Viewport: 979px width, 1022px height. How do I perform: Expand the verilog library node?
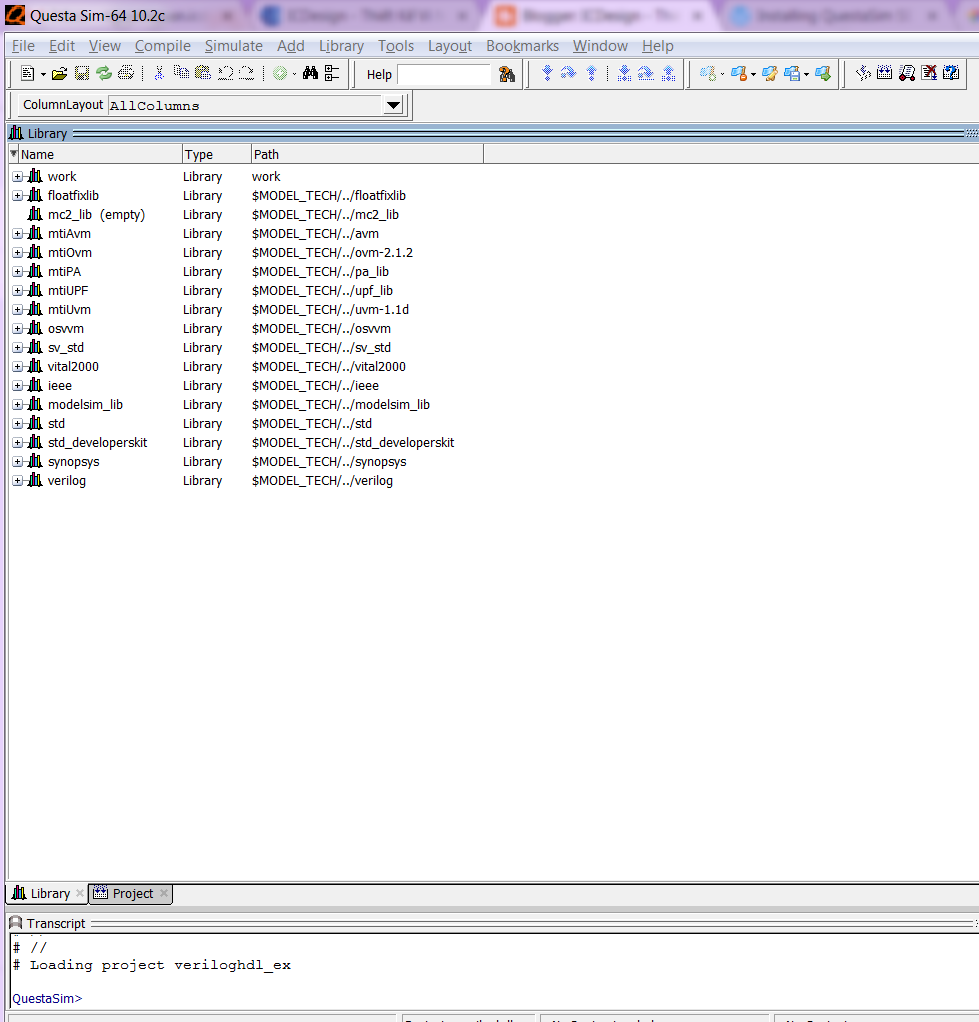coord(18,481)
